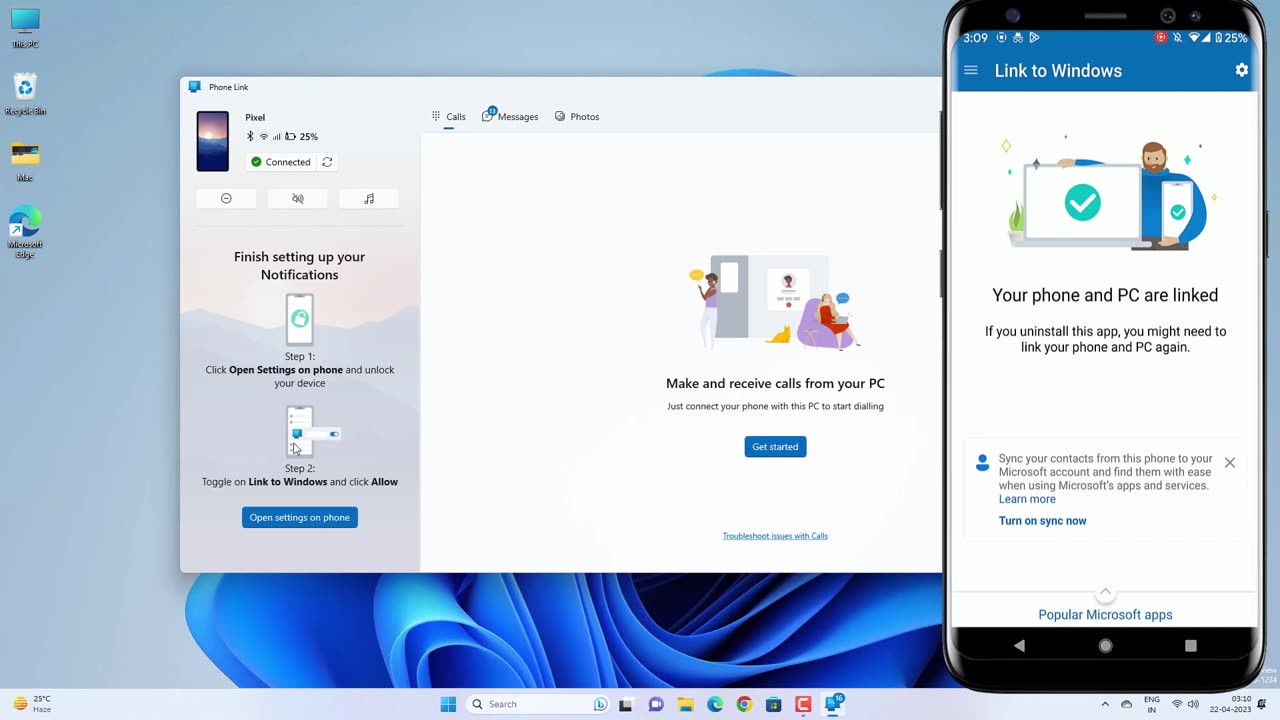
Task: Click the Pixel phone wallpaper thumbnail
Action: [213, 141]
